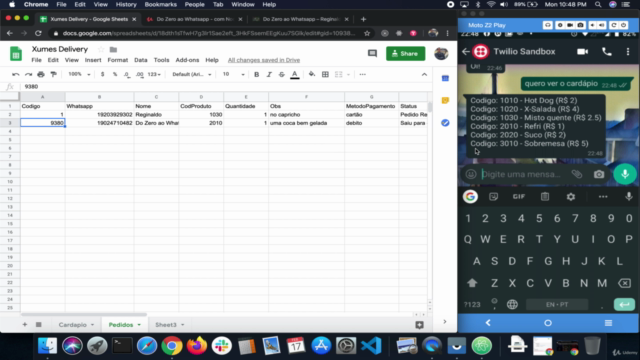Select cell containing uma coca bem gelada
The height and width of the screenshot is (360, 640).
click(x=307, y=123)
